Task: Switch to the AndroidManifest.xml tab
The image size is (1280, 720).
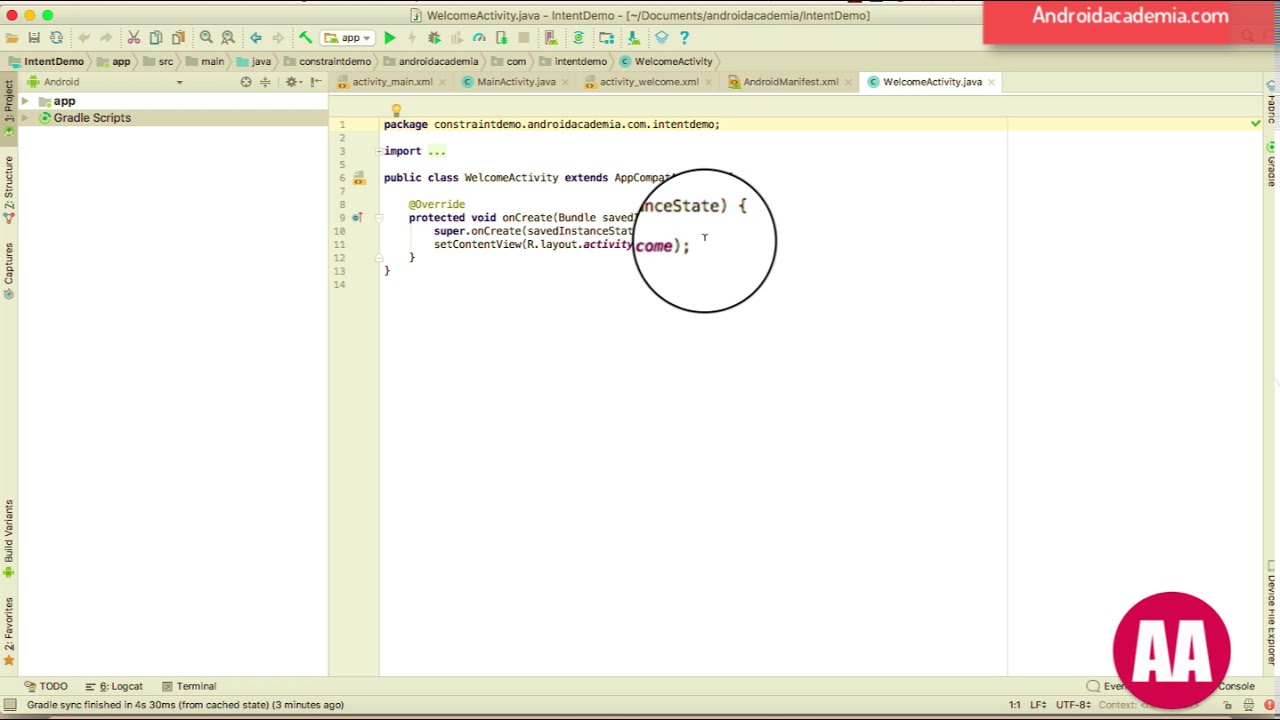Action: pos(790,82)
